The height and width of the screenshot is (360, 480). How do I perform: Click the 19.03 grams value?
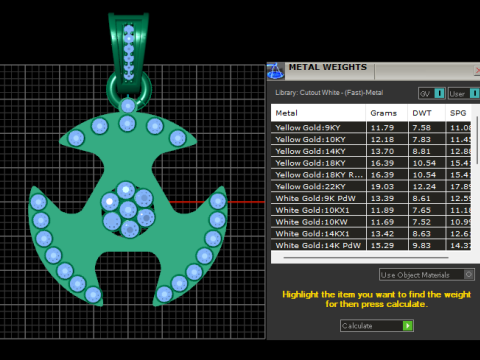382,187
